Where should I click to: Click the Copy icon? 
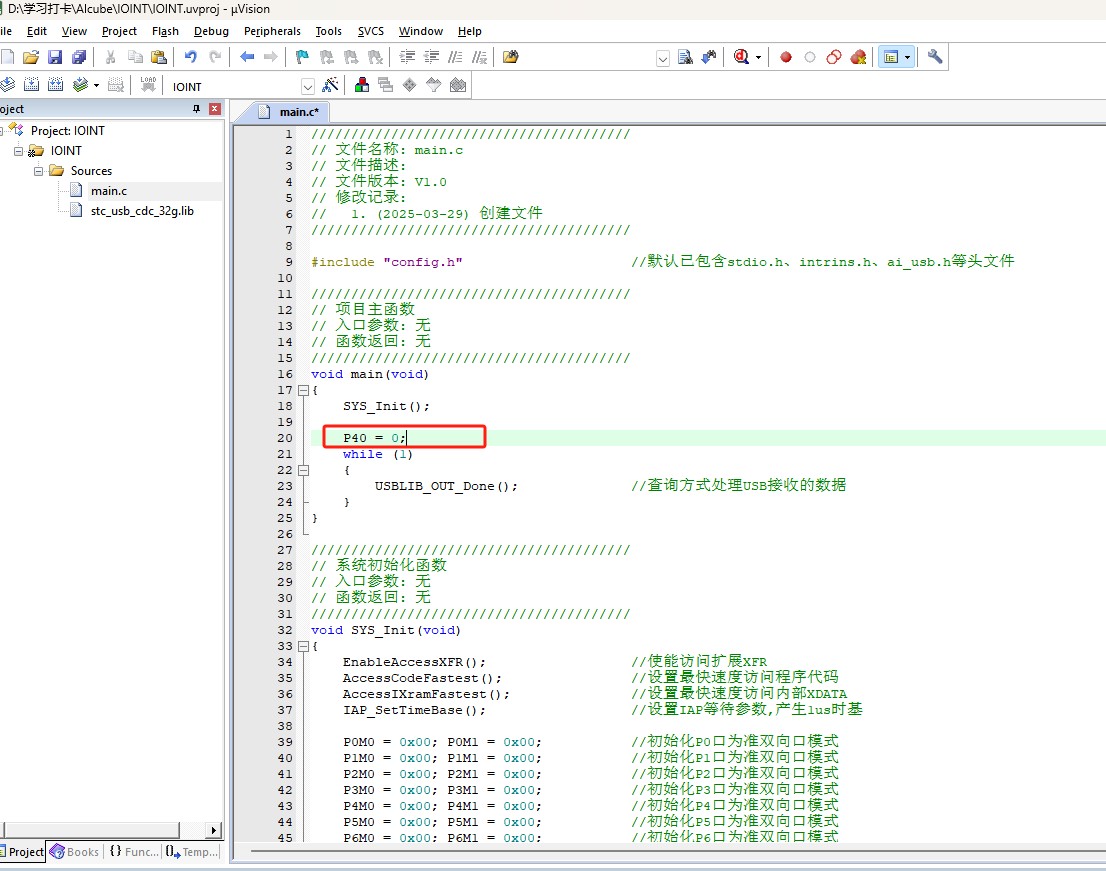click(135, 57)
